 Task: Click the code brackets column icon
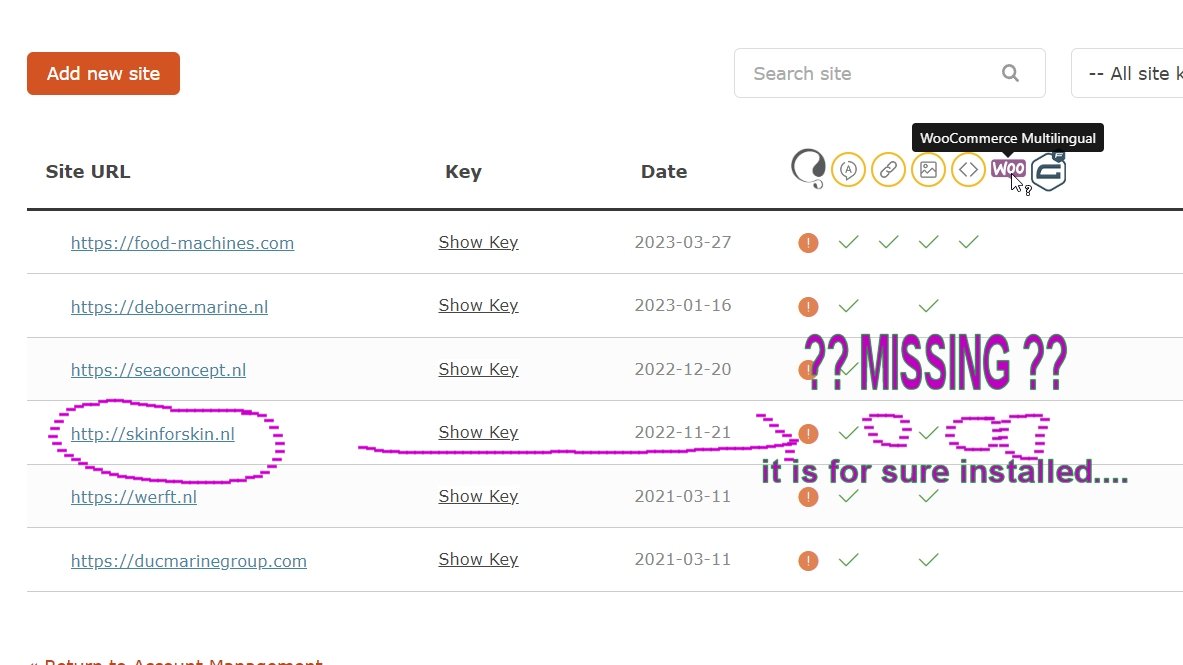968,170
